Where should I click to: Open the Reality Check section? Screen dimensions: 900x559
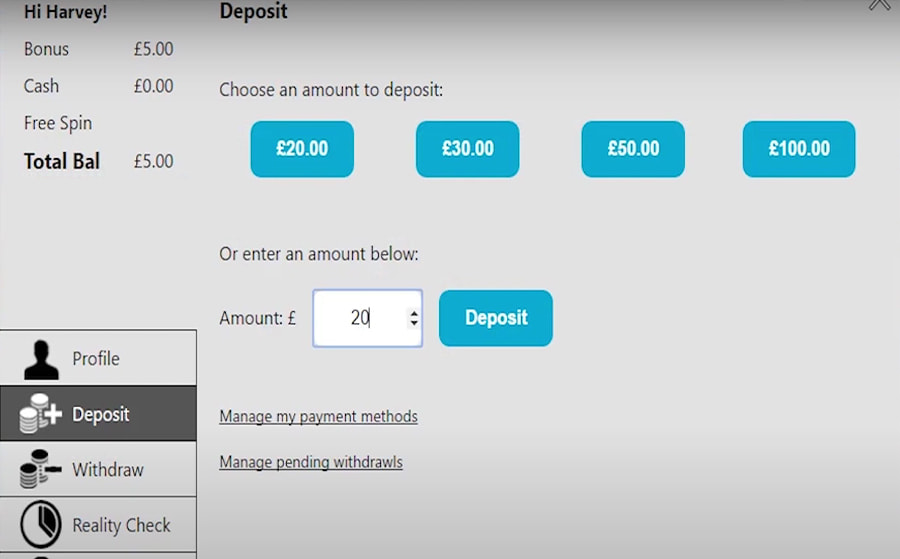click(x=121, y=525)
